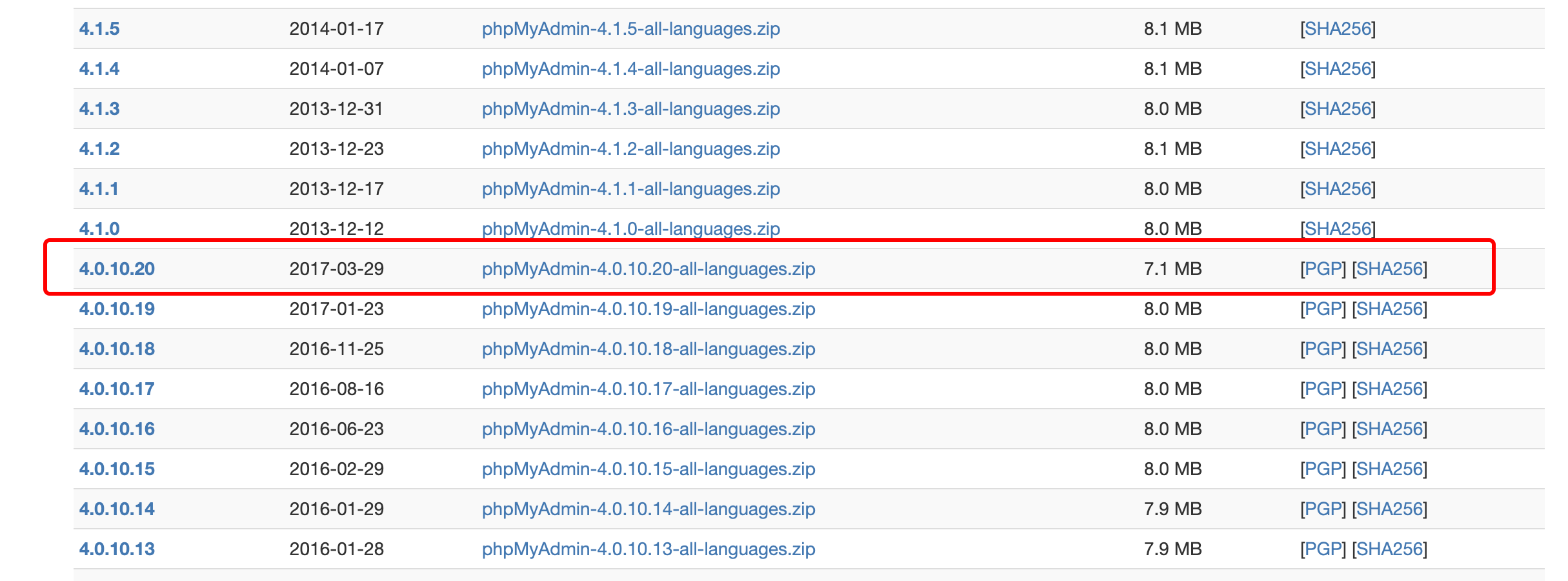
Task: Download phpMyAdmin-4.0.10.20-all-languages.zip
Action: (648, 269)
